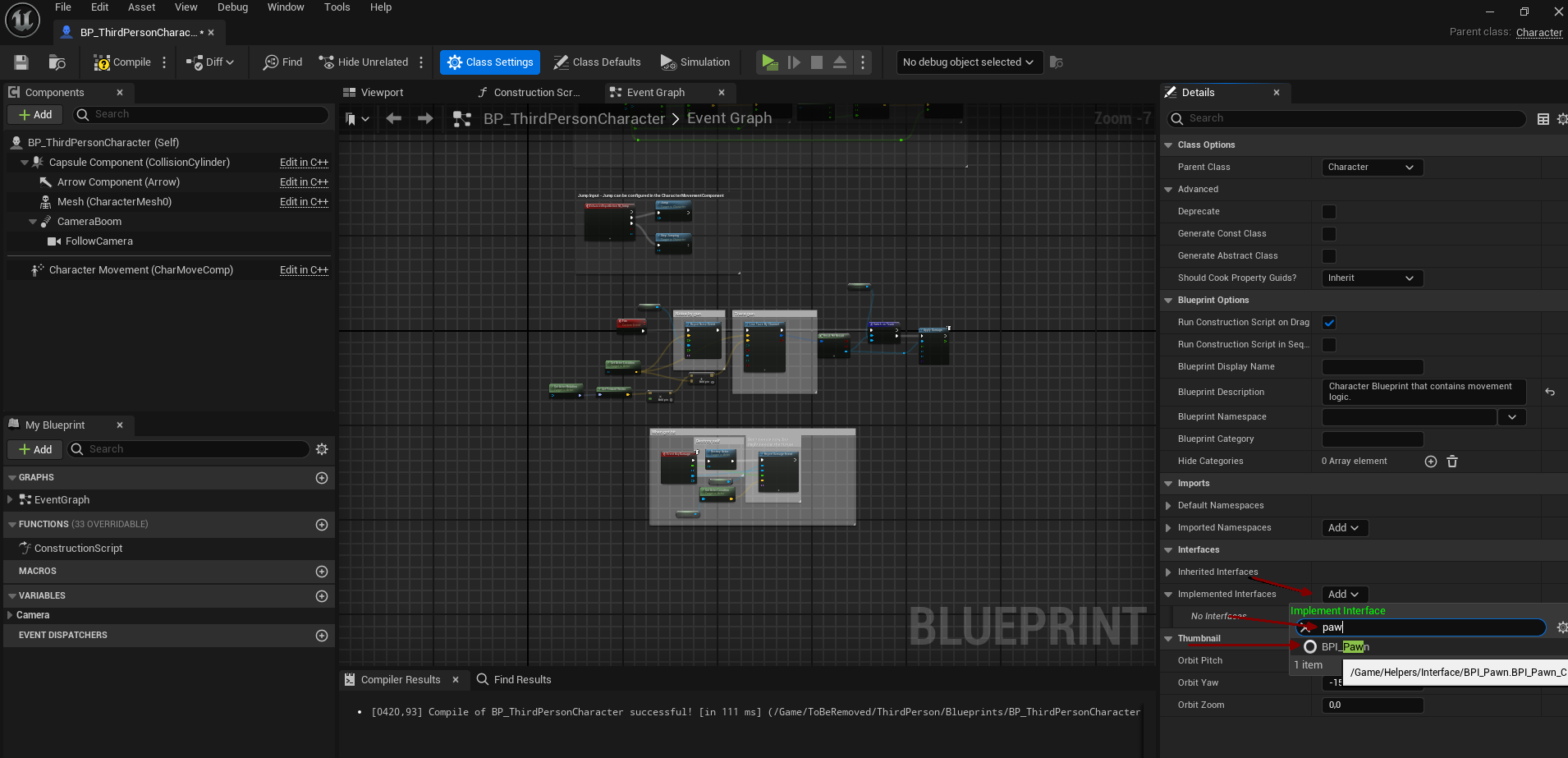The width and height of the screenshot is (1568, 758).
Task: Reset Blueprint Description to default
Action: pyautogui.click(x=1549, y=393)
